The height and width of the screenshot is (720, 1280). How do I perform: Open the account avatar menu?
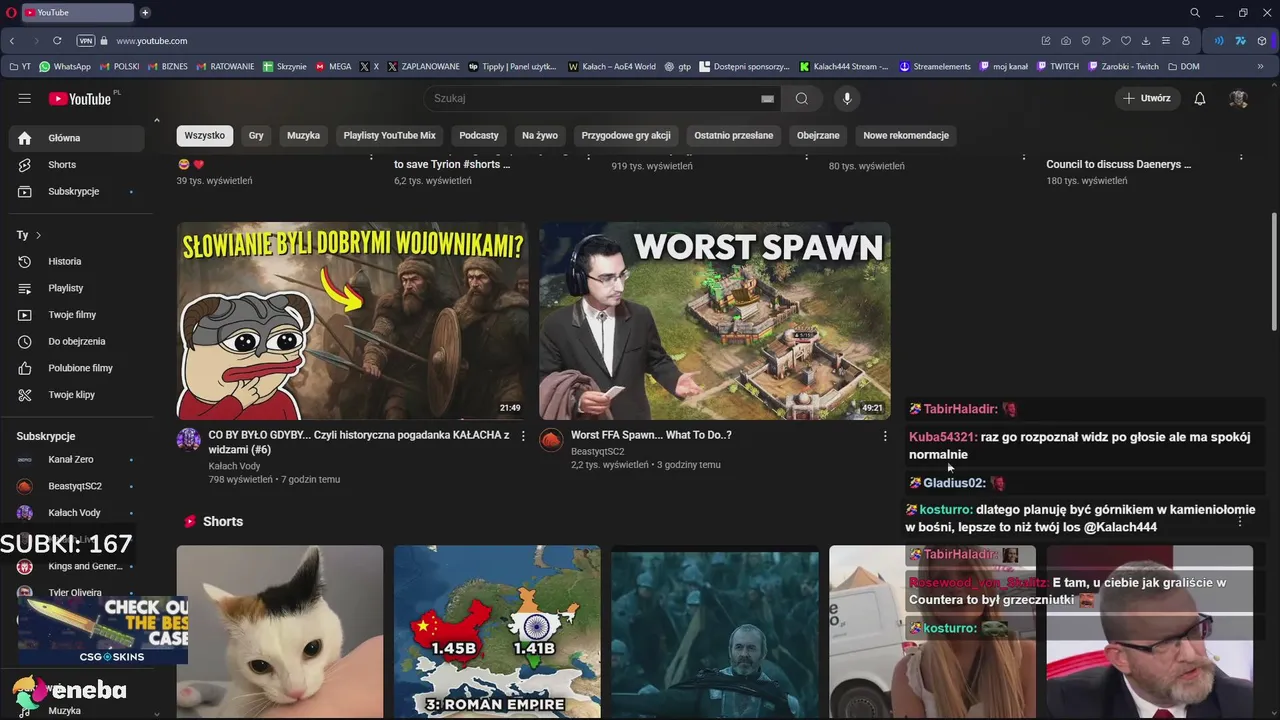point(1238,98)
